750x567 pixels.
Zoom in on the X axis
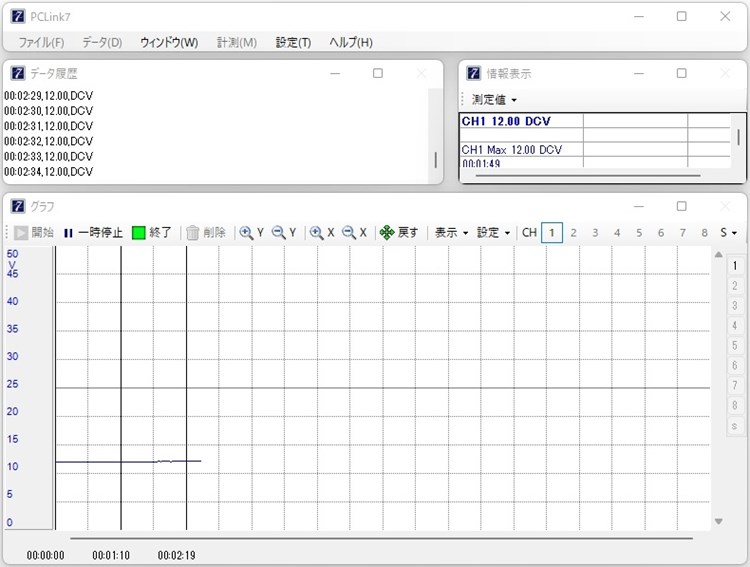point(322,232)
